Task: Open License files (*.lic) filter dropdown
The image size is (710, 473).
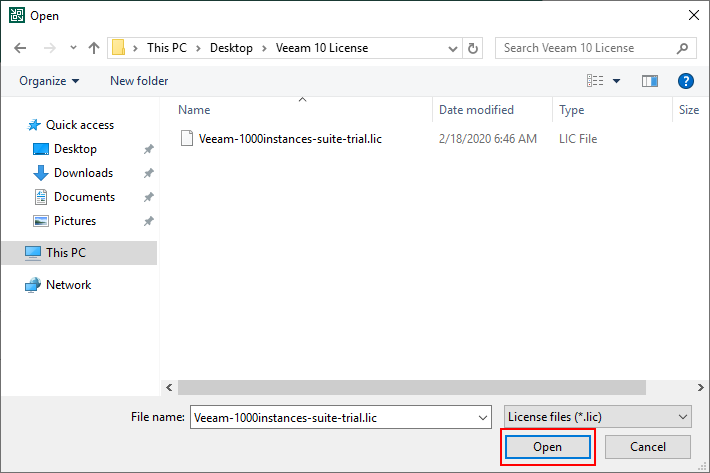Action: pyautogui.click(x=598, y=416)
